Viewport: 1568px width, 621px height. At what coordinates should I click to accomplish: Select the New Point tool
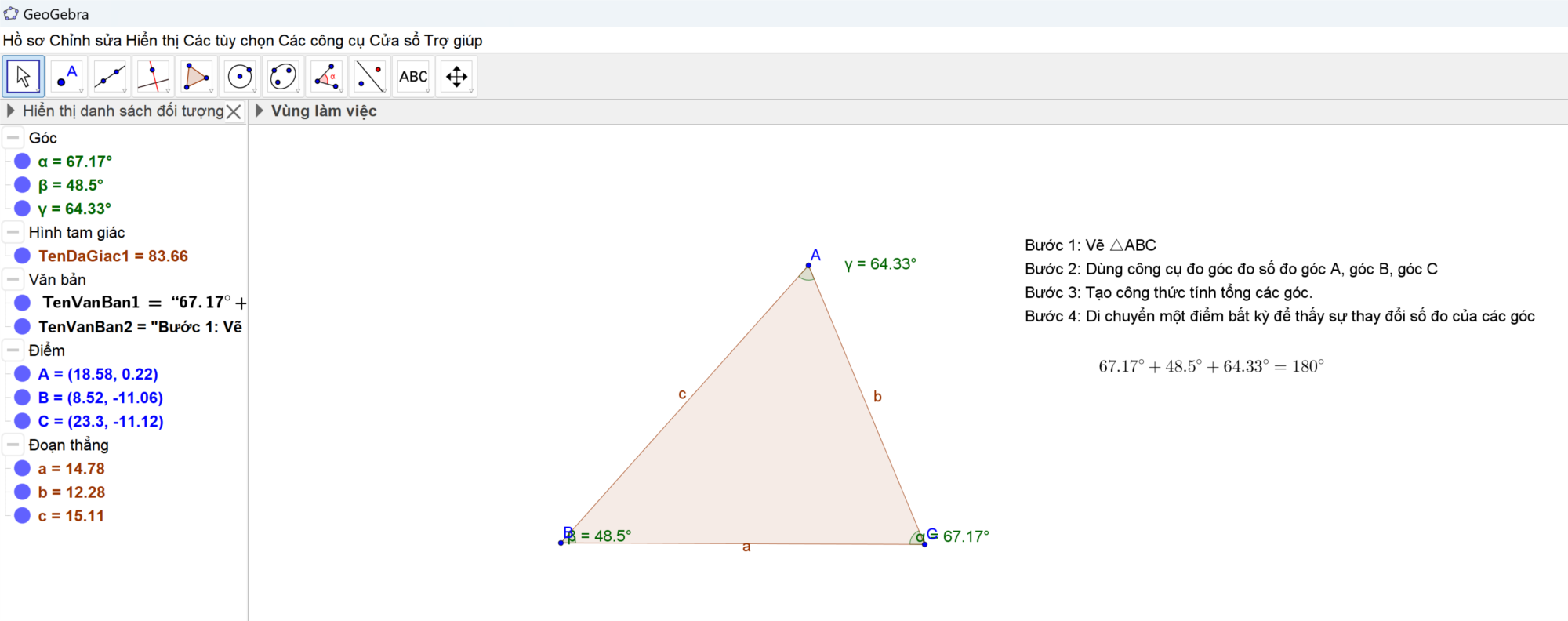(67, 77)
